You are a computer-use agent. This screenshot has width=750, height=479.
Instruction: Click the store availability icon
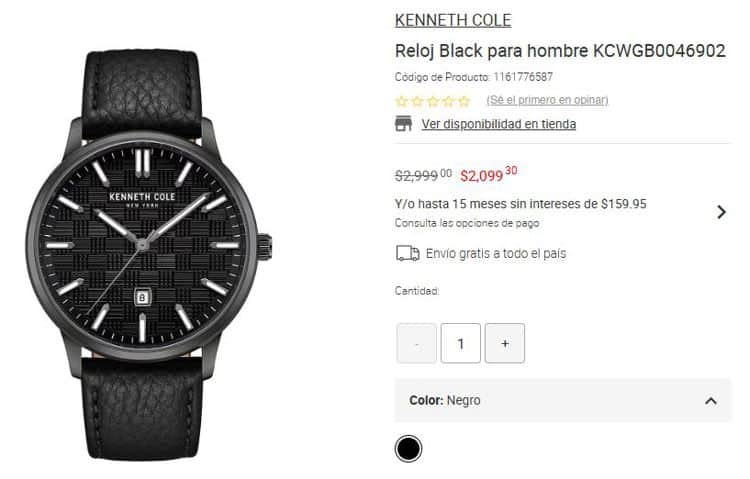pos(403,123)
